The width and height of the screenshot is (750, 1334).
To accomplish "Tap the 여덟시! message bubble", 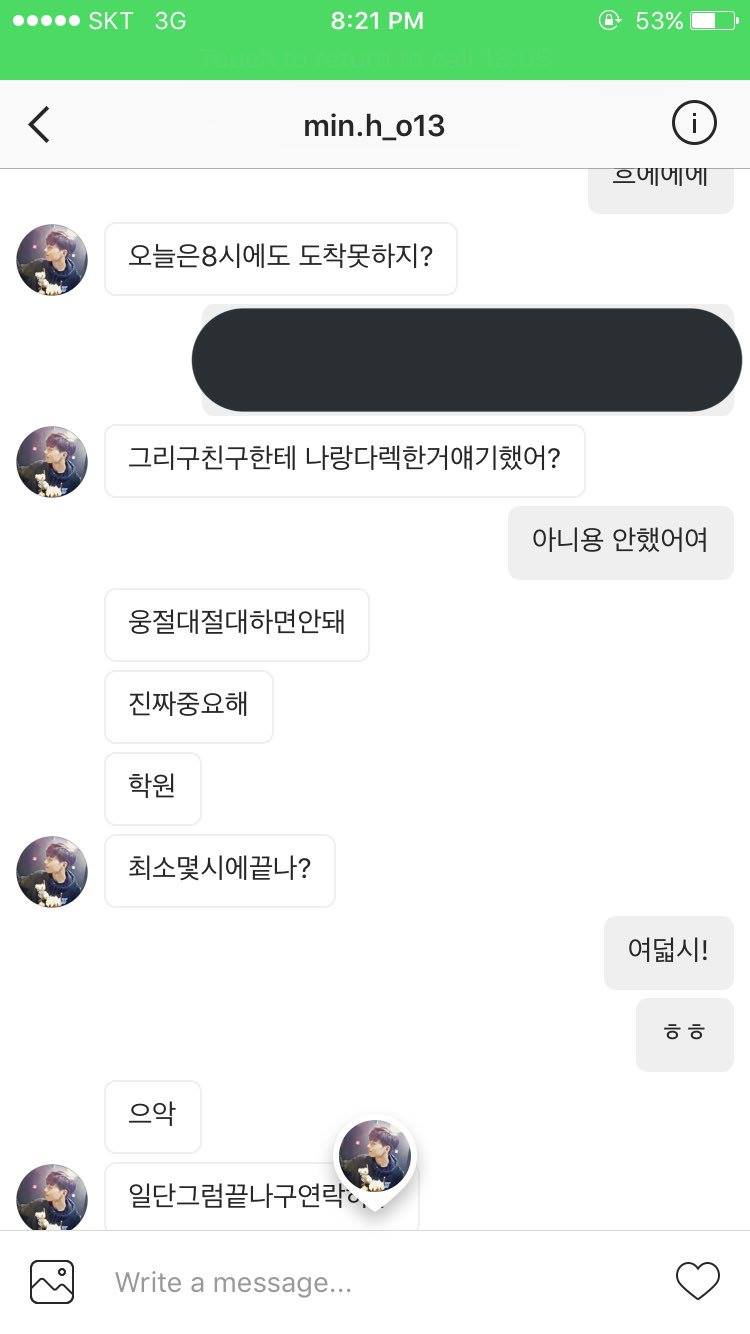I will 668,951.
